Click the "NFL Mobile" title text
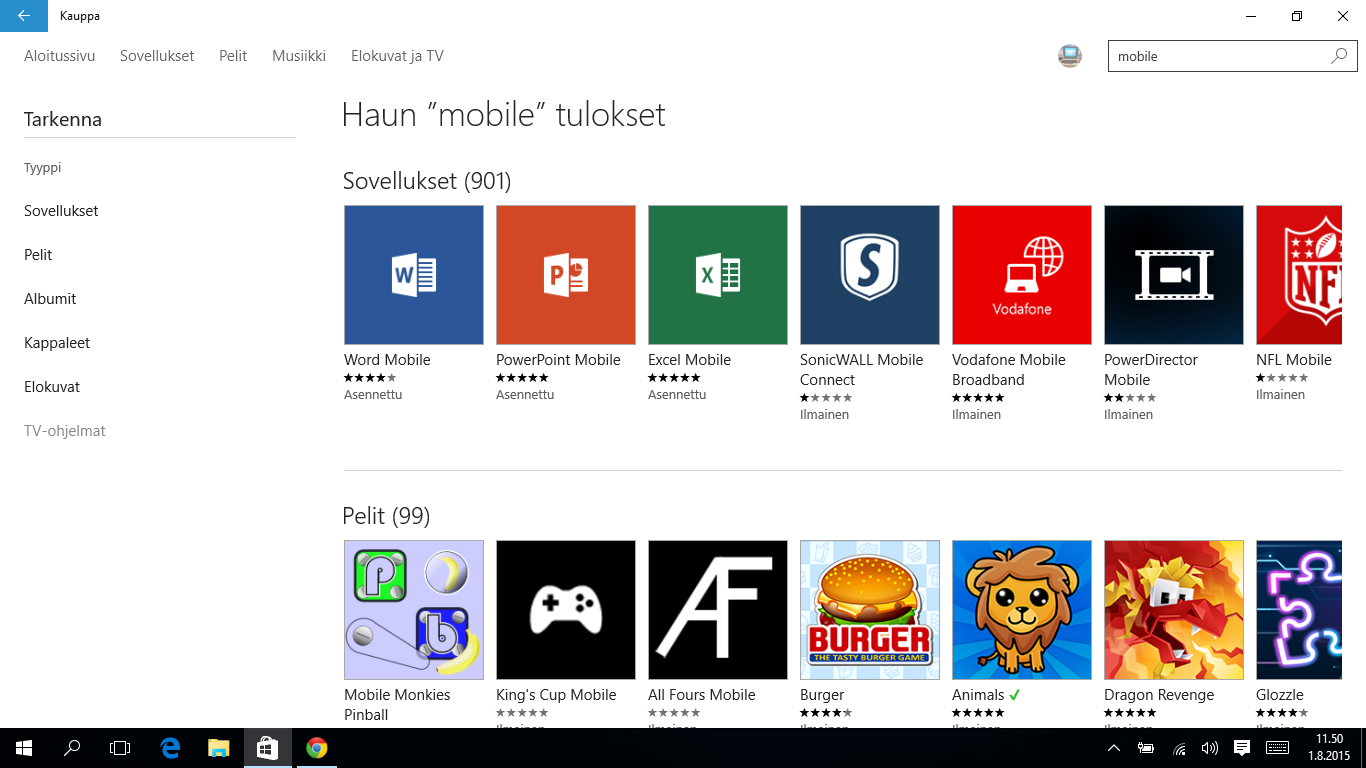The height and width of the screenshot is (768, 1366). pyautogui.click(x=1294, y=360)
